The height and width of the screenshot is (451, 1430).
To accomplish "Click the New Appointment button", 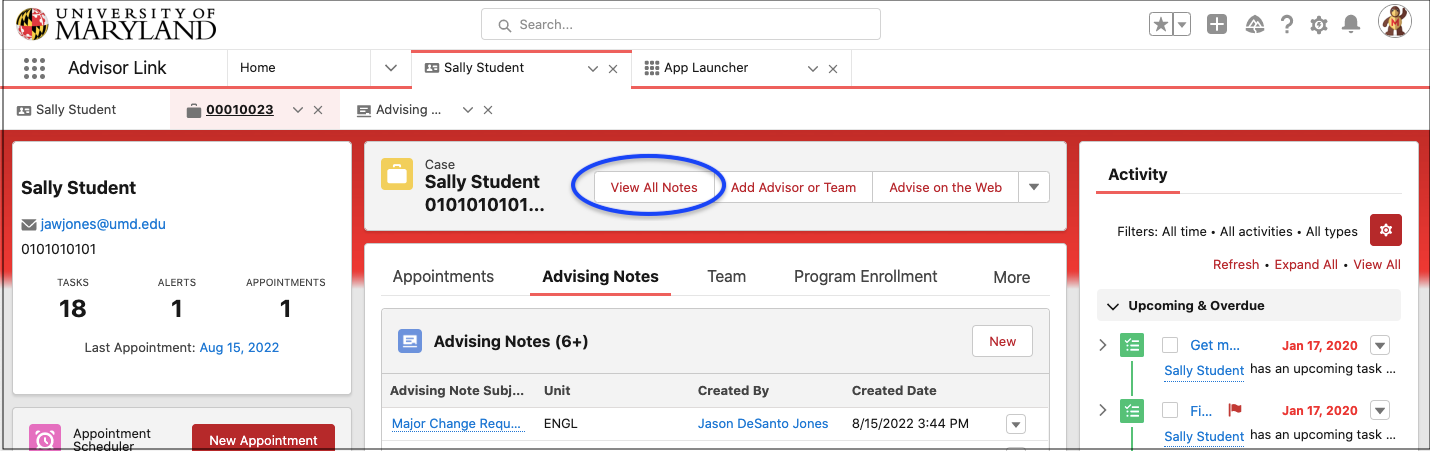I will tap(263, 440).
